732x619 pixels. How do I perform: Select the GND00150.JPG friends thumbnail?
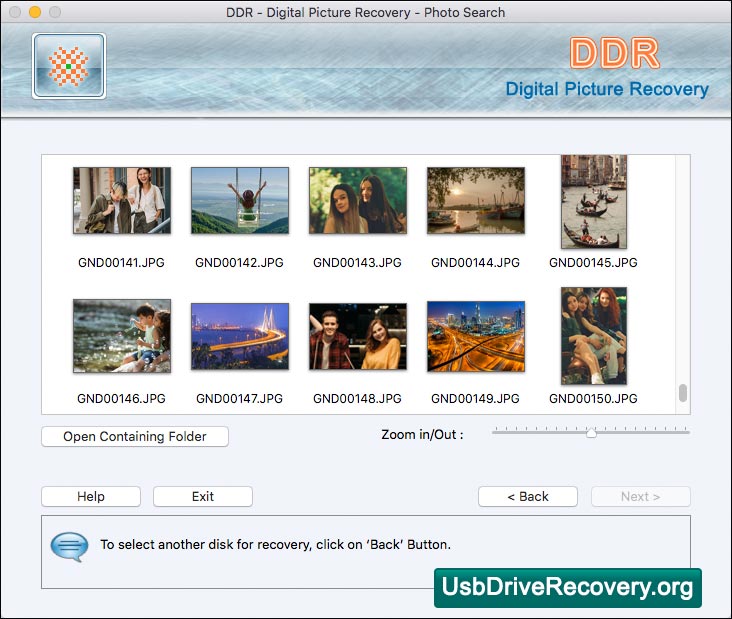click(x=594, y=336)
